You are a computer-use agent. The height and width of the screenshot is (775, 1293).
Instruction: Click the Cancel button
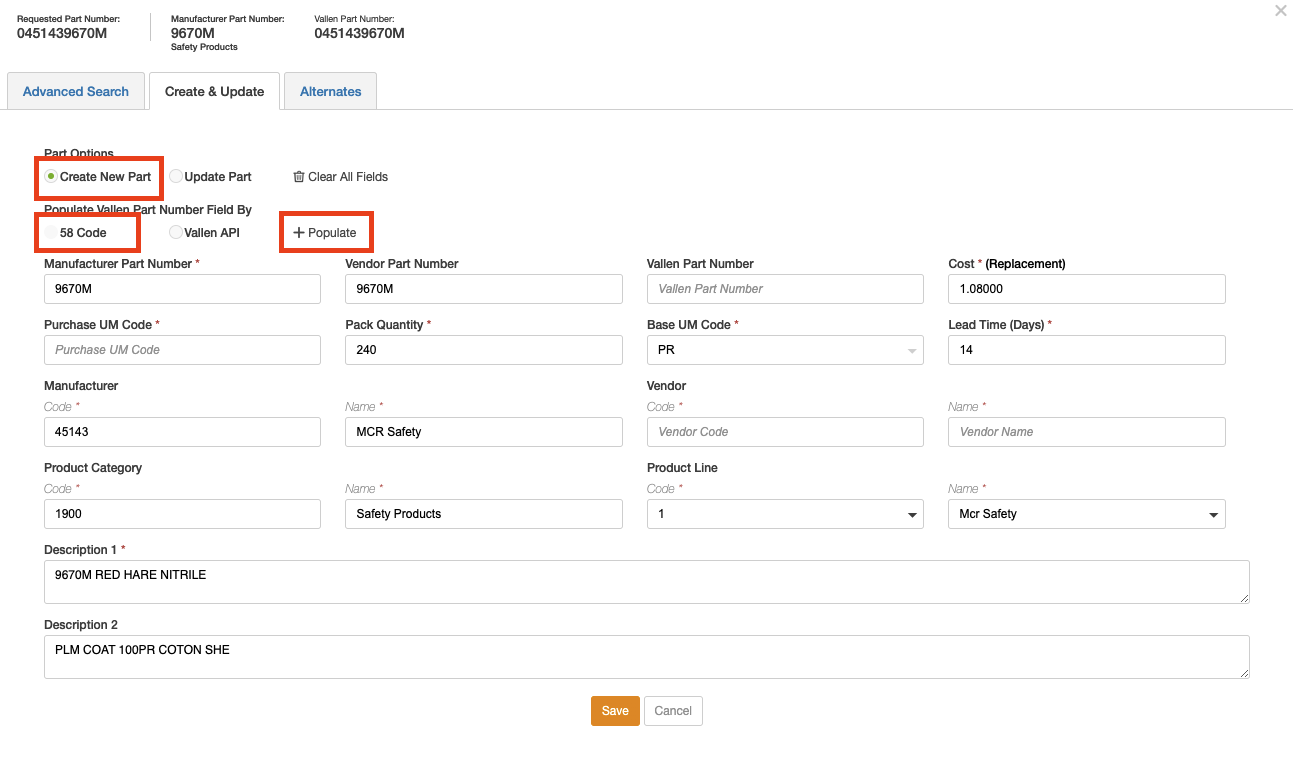673,711
